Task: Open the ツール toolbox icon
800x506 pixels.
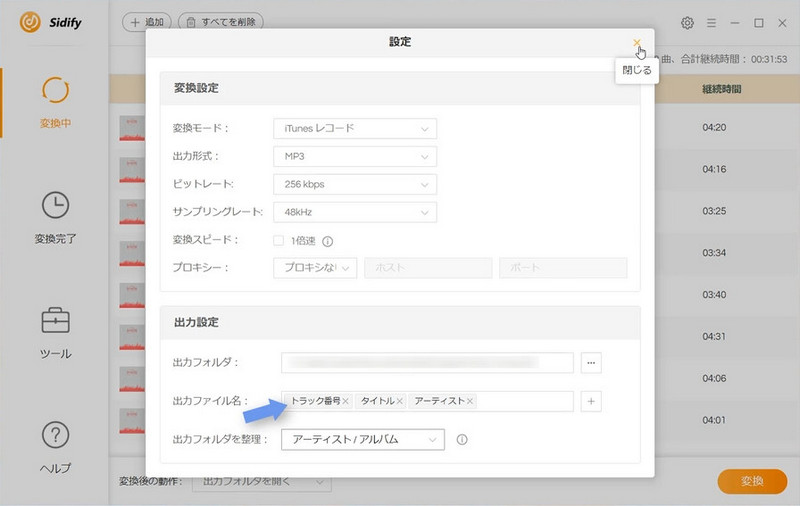Action: pyautogui.click(x=55, y=321)
